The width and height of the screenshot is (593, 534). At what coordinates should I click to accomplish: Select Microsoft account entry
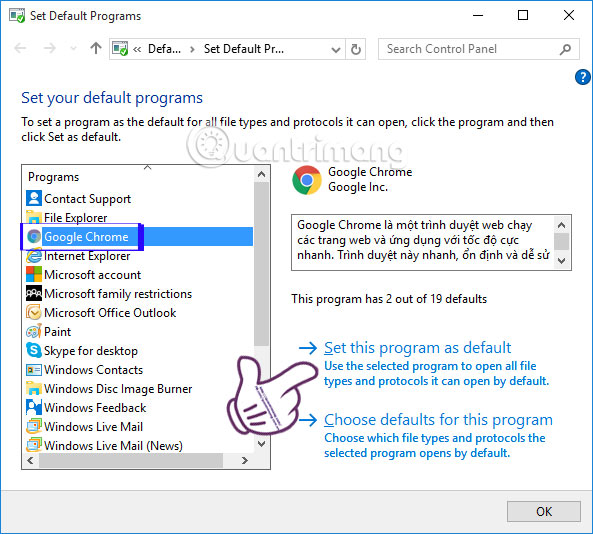pos(92,275)
